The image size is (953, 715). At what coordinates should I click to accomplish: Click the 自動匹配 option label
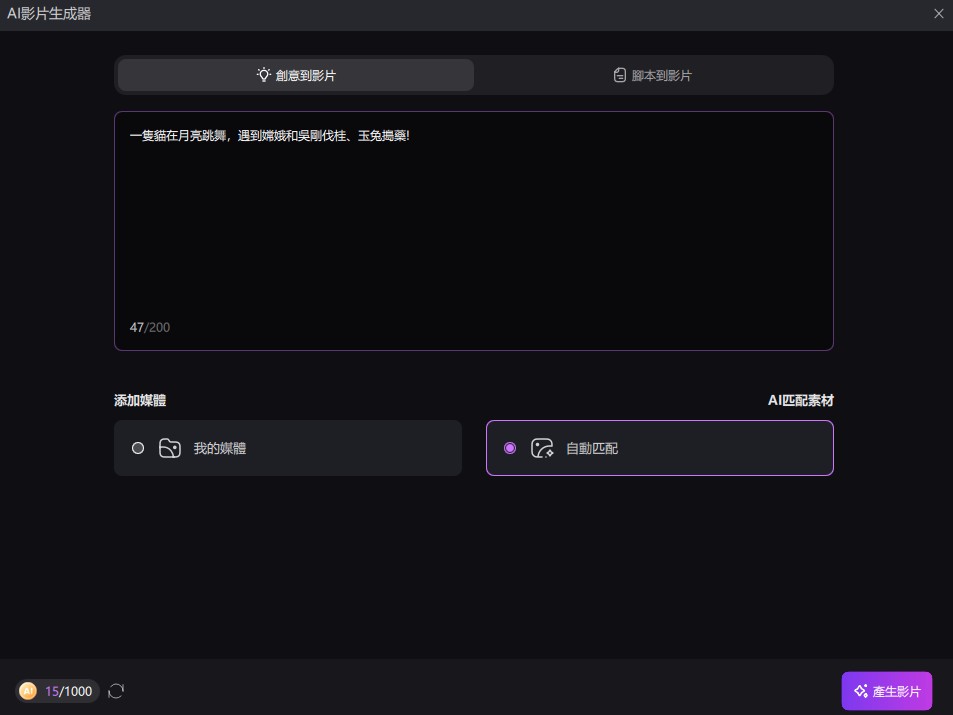point(591,448)
